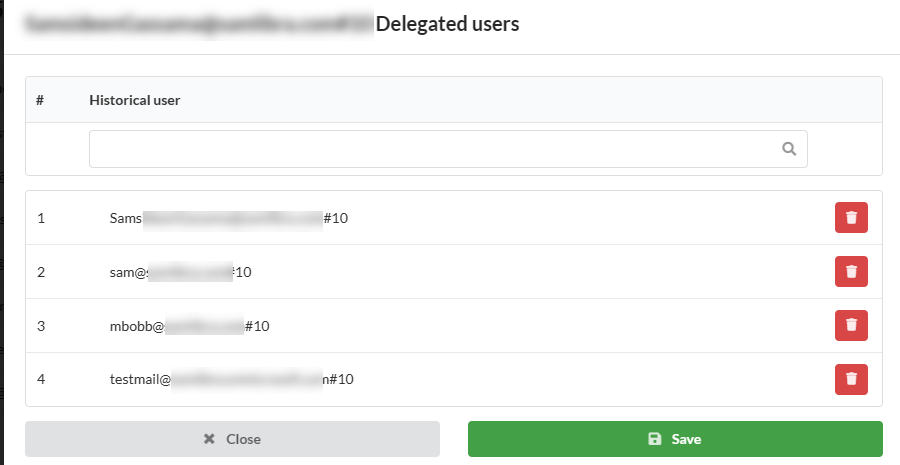
Task: Click row number 1 in the list
Action: (x=41, y=218)
